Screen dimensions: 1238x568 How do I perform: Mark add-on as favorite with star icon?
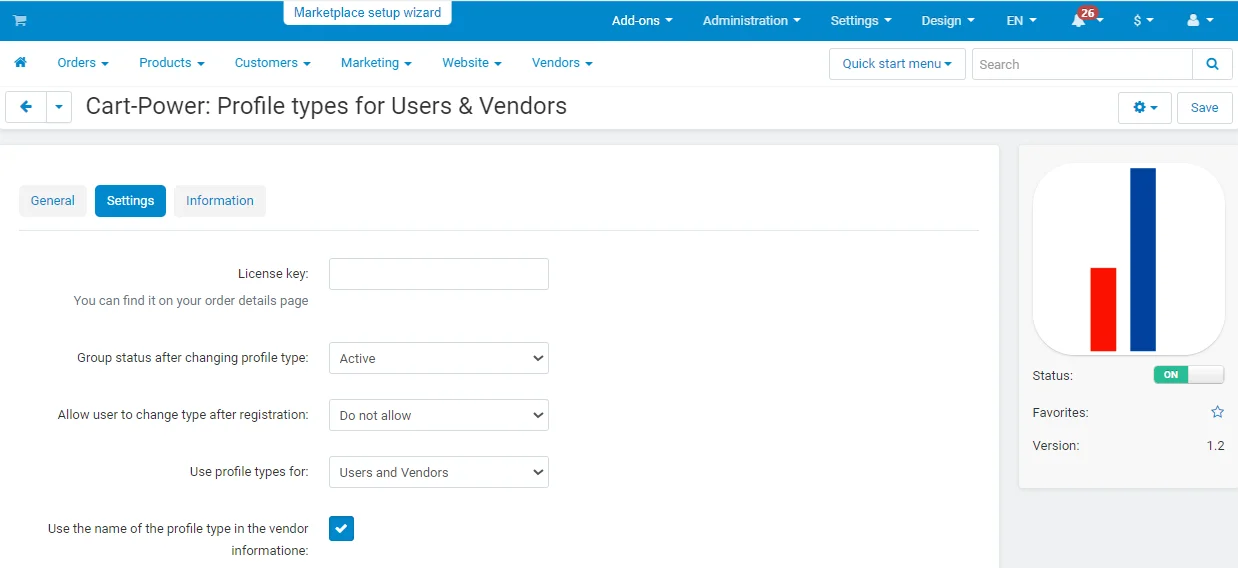pyautogui.click(x=1217, y=412)
